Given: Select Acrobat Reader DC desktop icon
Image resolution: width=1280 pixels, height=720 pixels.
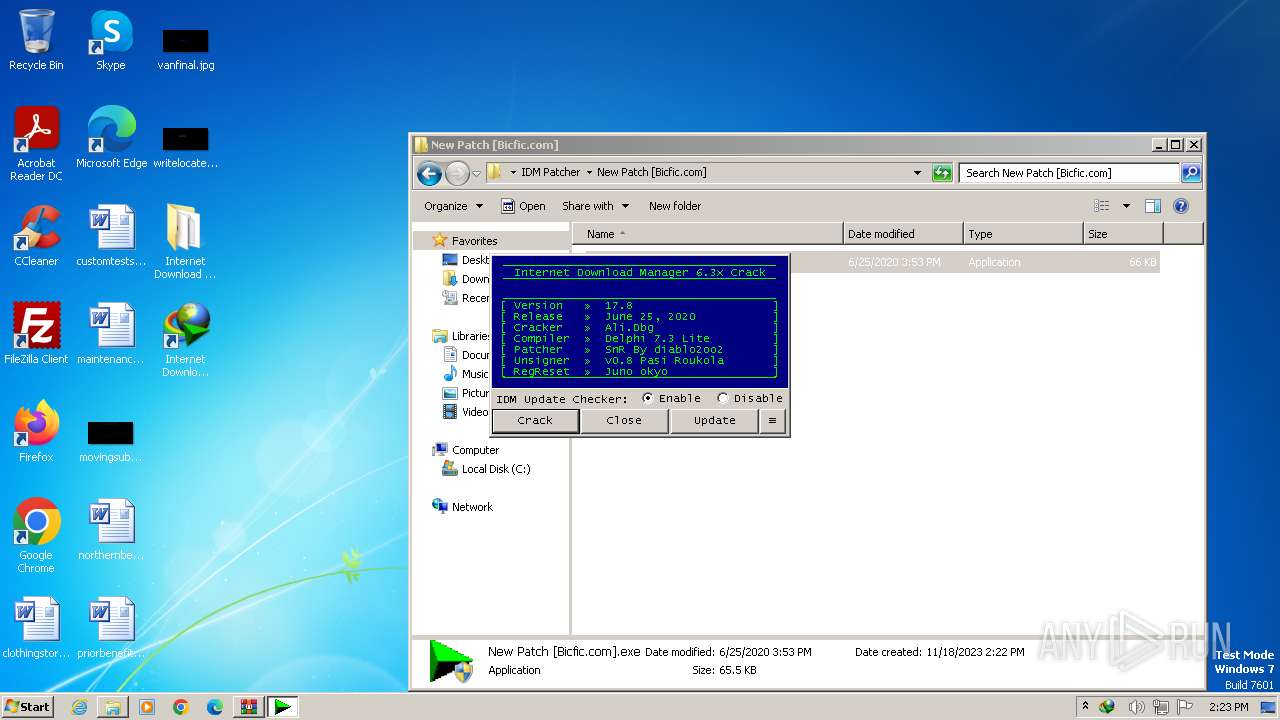Looking at the screenshot, I should tap(36, 145).
